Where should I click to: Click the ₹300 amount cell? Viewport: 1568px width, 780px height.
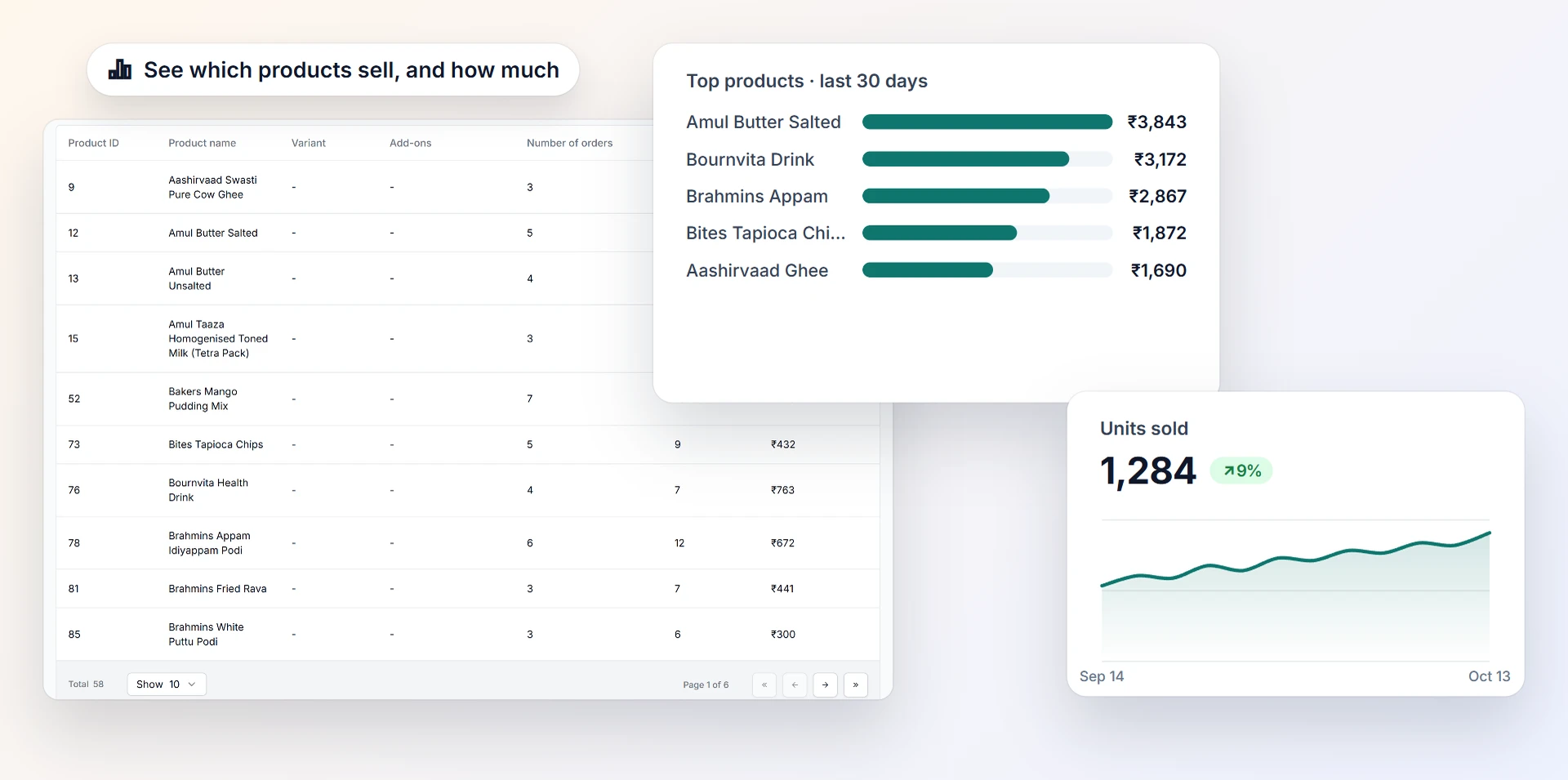click(782, 635)
